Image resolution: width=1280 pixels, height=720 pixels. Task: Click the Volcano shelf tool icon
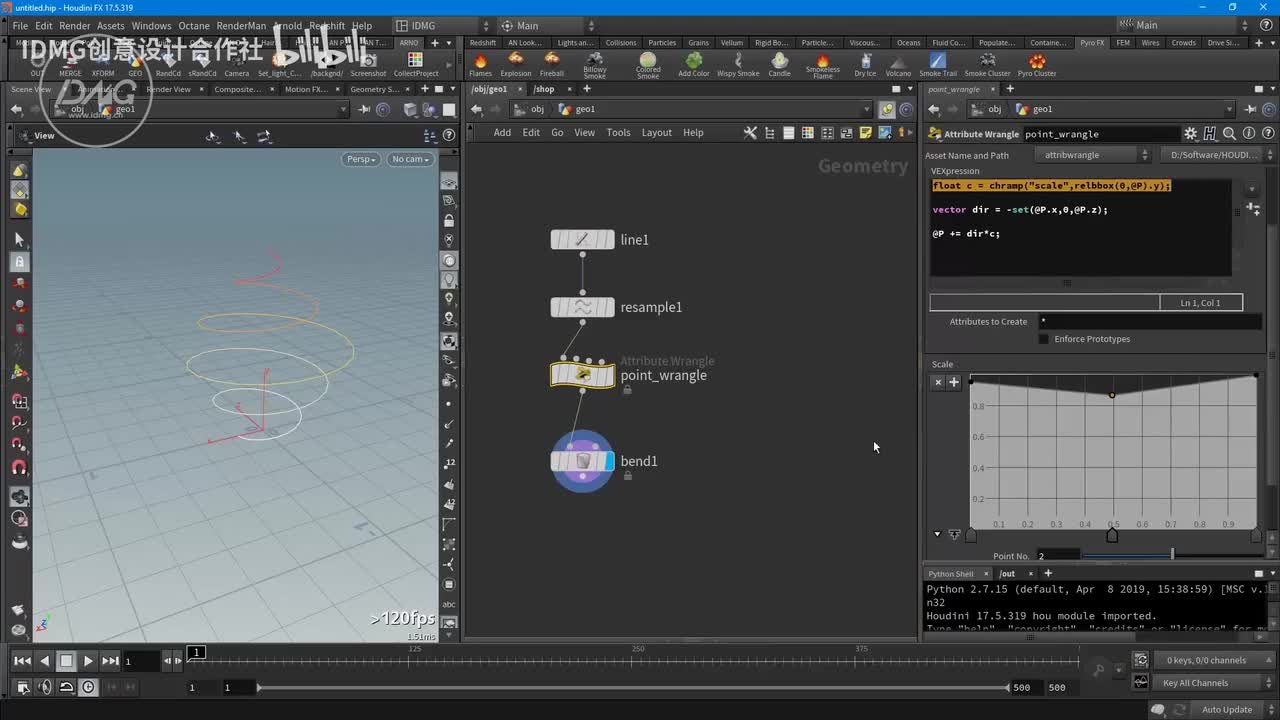(x=898, y=63)
